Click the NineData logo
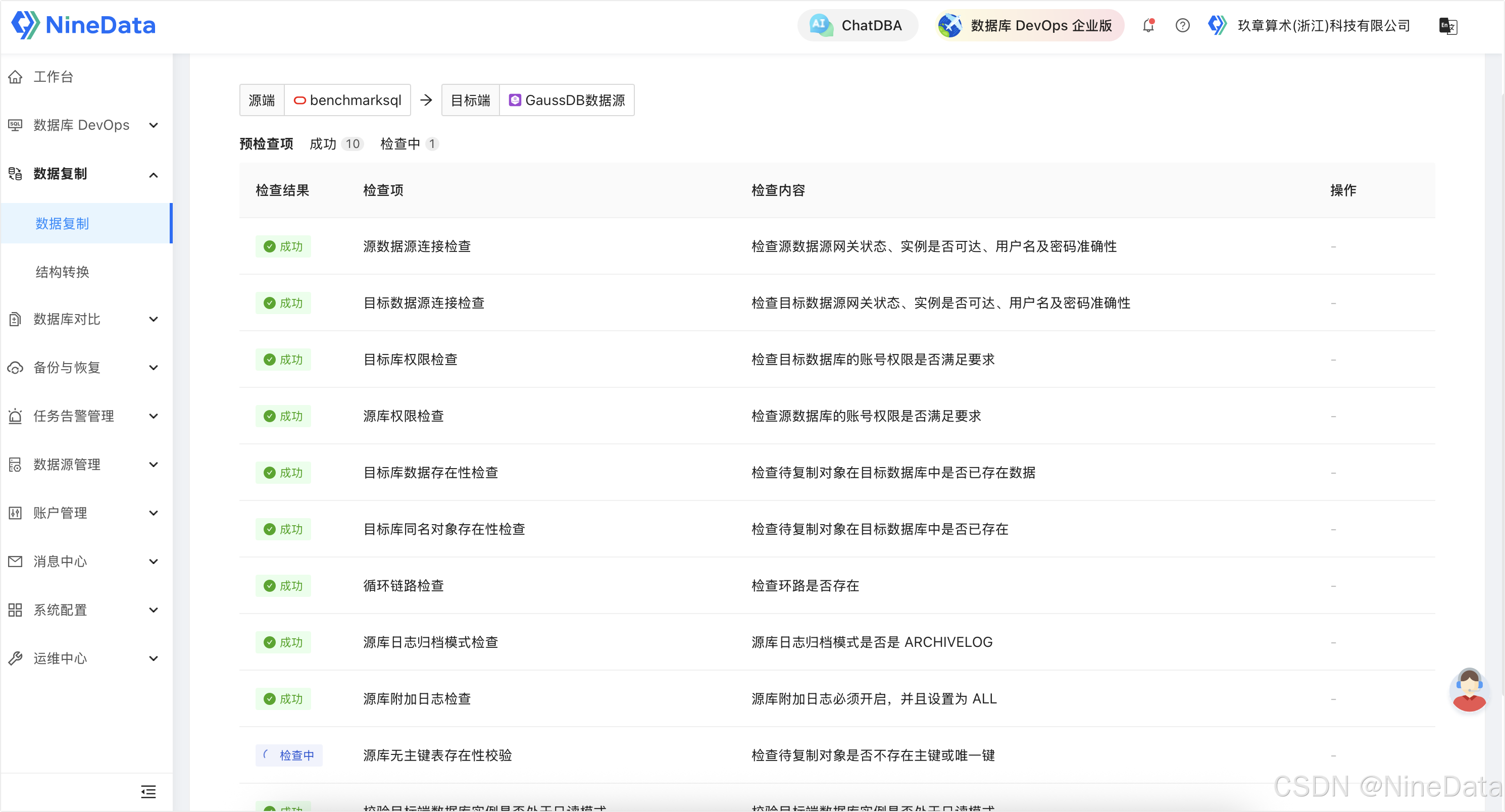The height and width of the screenshot is (812, 1505). (x=83, y=25)
